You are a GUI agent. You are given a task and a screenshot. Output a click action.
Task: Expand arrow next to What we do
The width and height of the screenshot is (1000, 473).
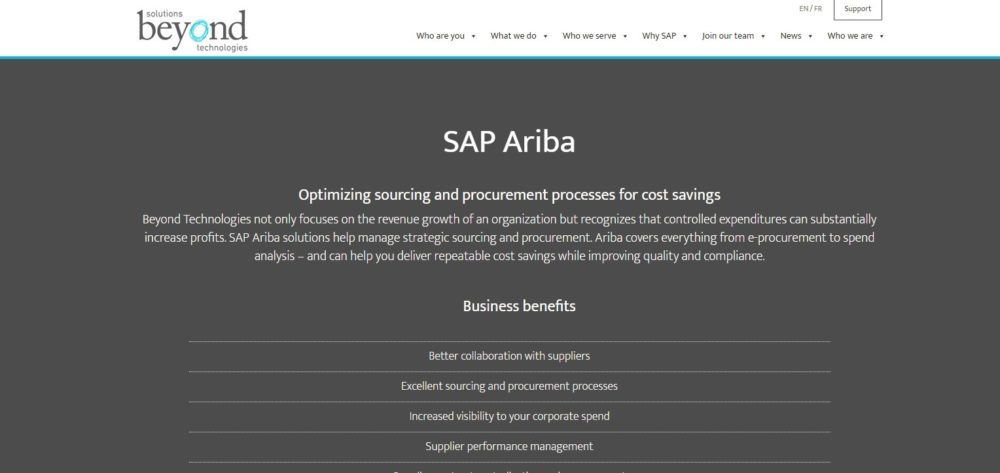pos(546,36)
